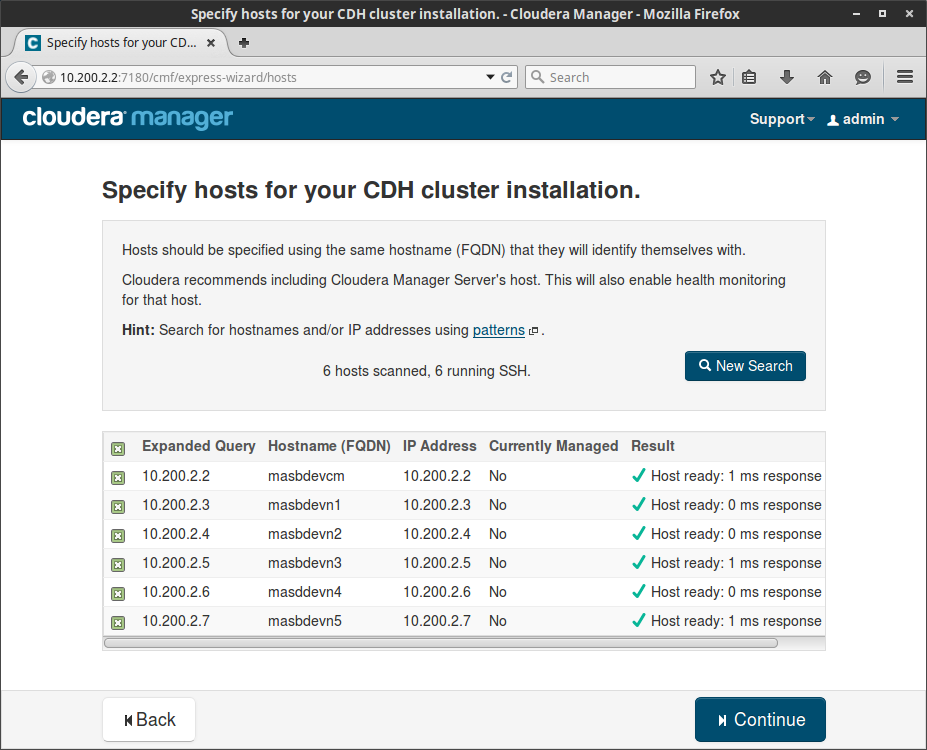Click the horizontal scrollbar under the hosts table

point(441,643)
